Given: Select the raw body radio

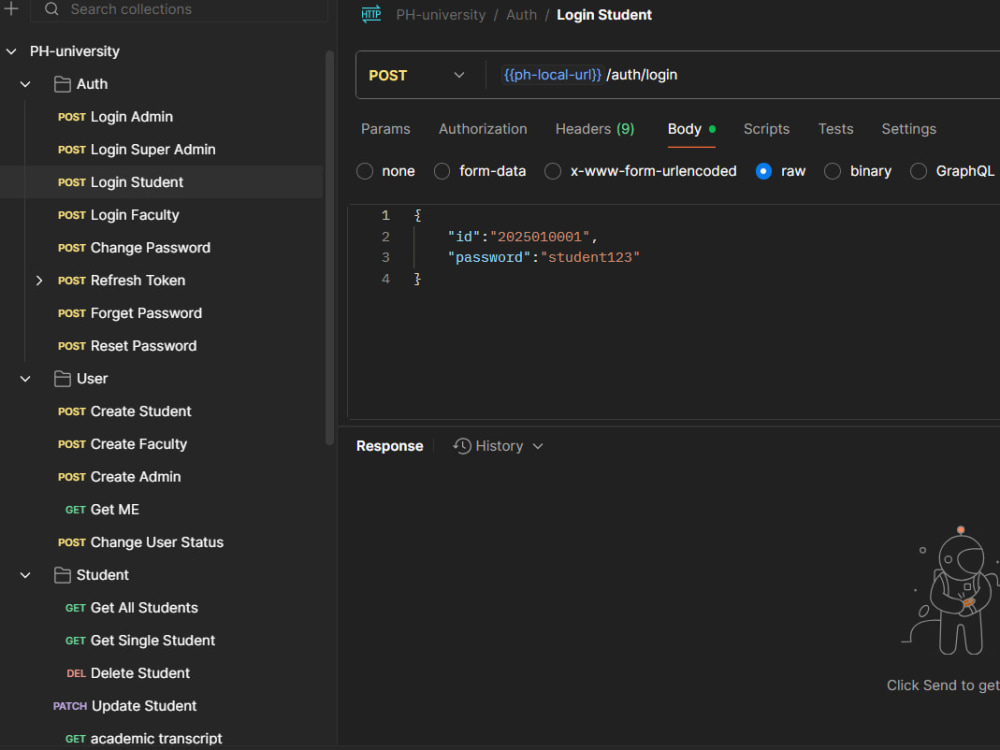Looking at the screenshot, I should [x=763, y=171].
